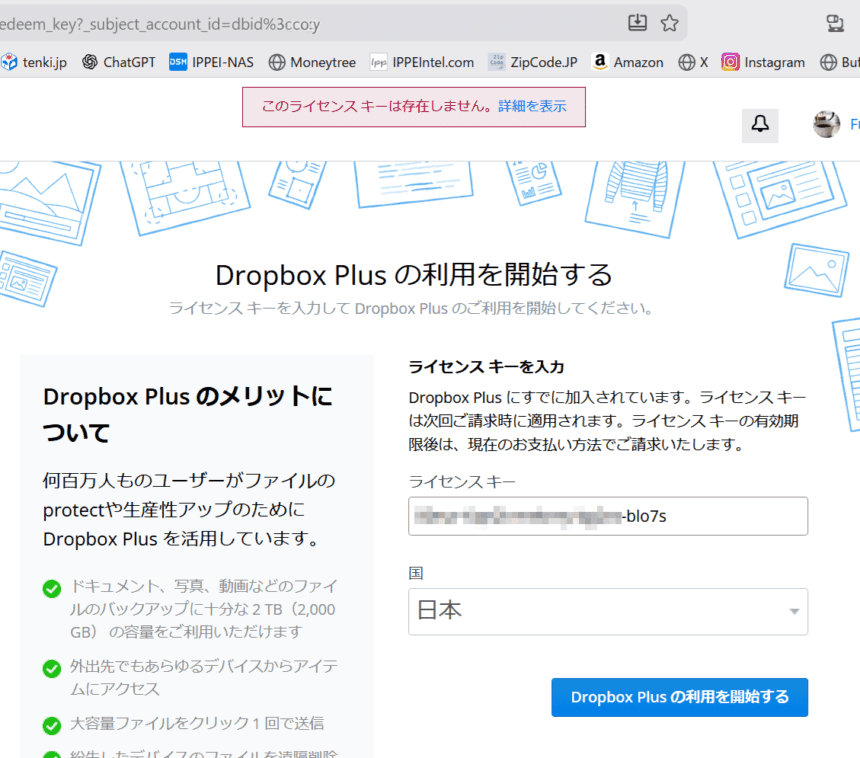Click the notification bell icon

(760, 124)
